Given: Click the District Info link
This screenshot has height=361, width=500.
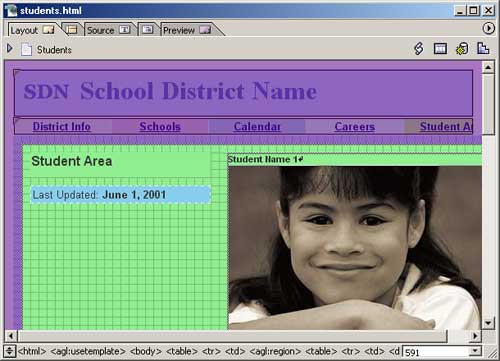Looking at the screenshot, I should point(62,126).
